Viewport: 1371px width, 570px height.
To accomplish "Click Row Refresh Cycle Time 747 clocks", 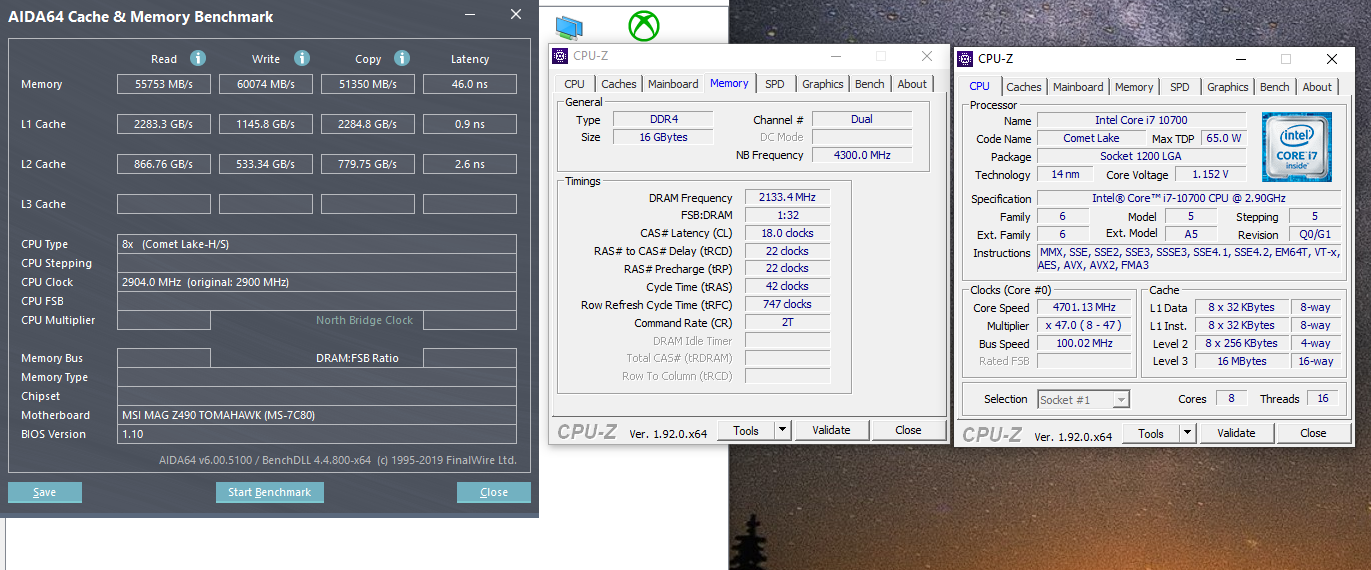I will 787,304.
